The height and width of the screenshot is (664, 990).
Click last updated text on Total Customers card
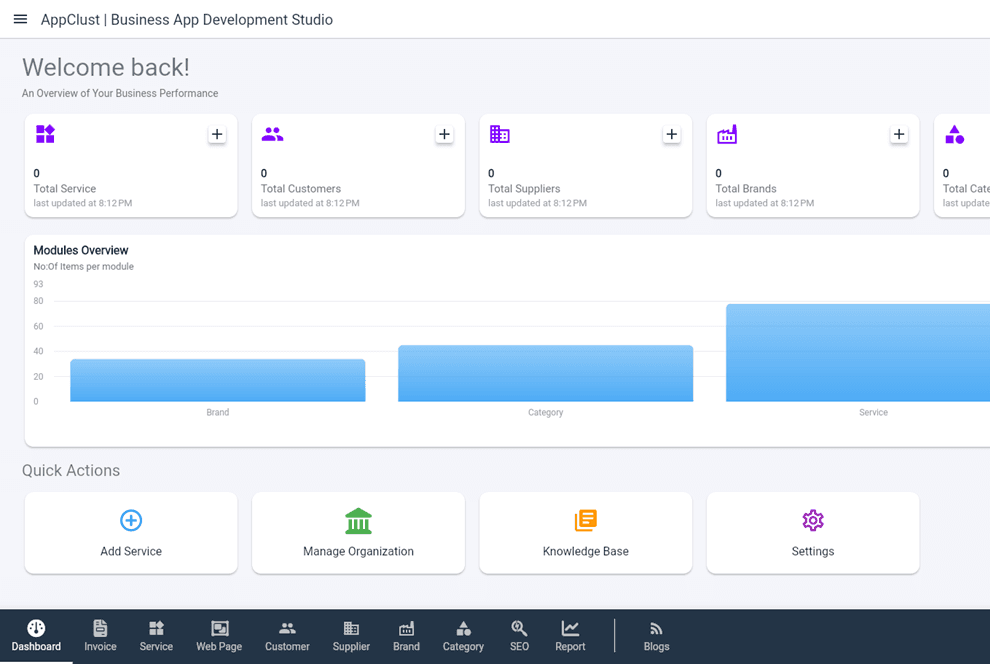coord(310,203)
